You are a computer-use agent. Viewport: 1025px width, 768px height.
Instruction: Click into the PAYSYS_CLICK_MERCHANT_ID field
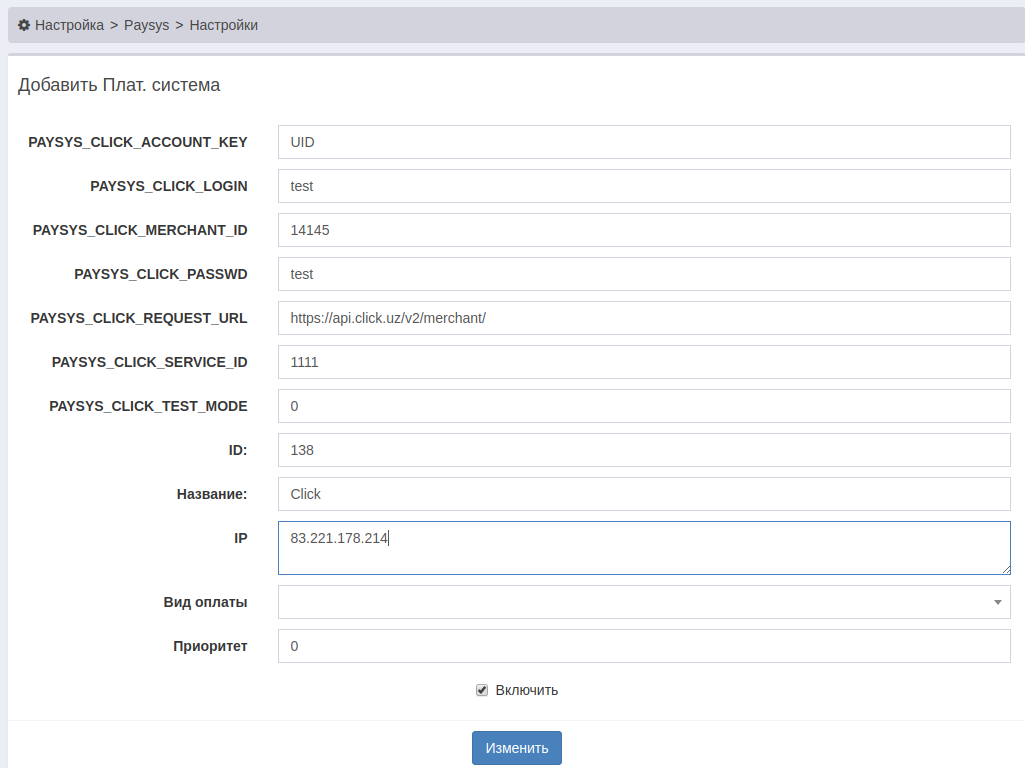(644, 230)
